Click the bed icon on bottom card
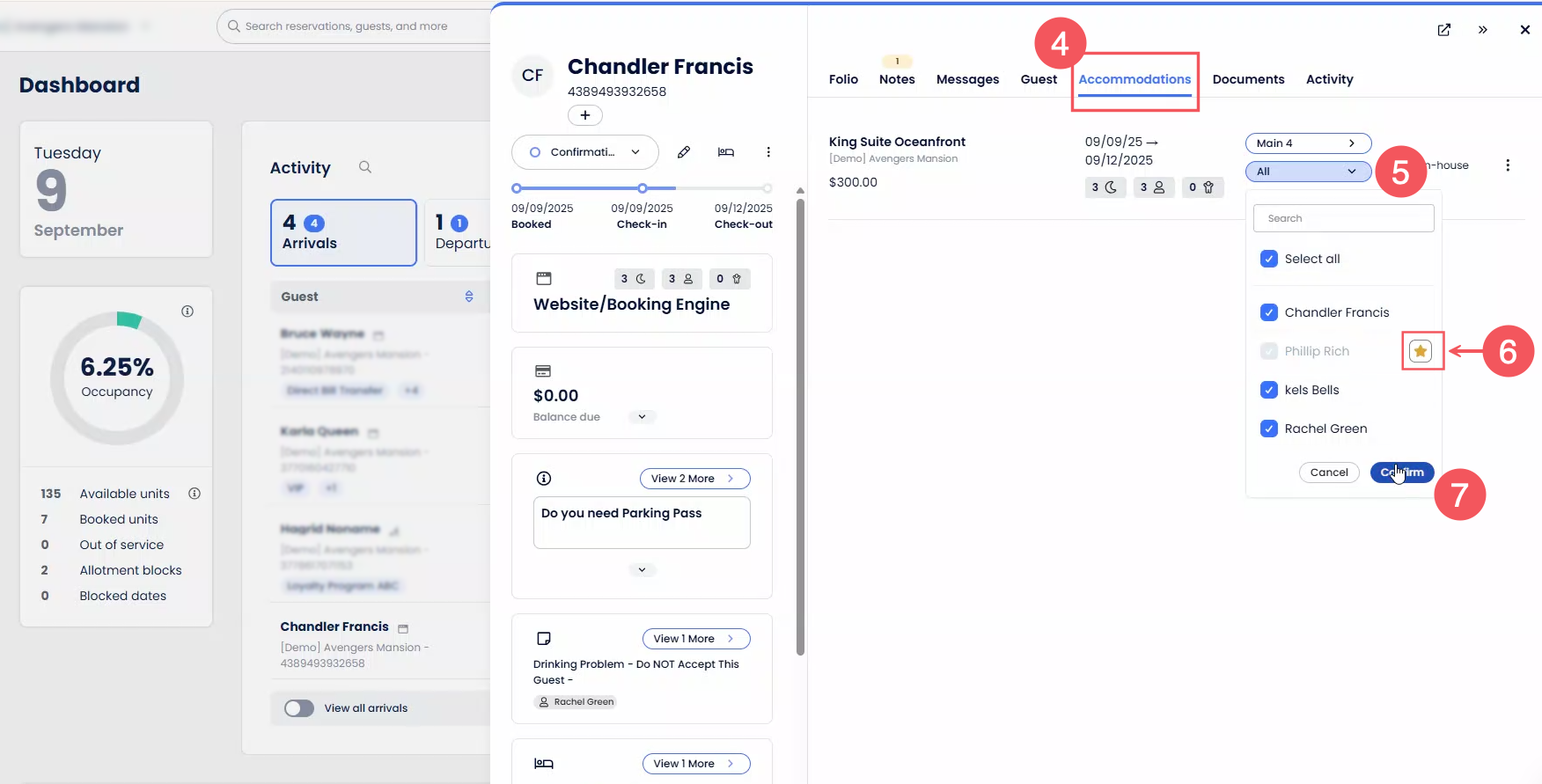Viewport: 1542px width, 784px height. (544, 764)
